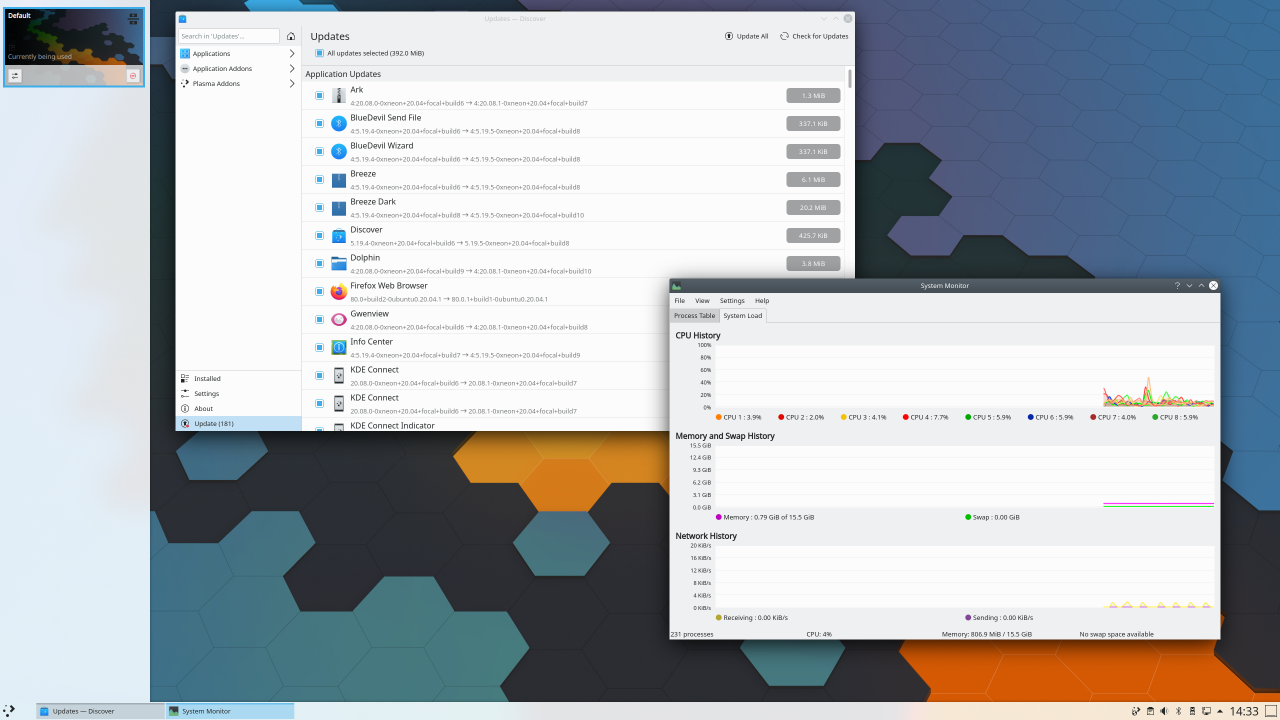1280x720 pixels.
Task: Click the configure activity icon on Default card
Action: pyautogui.click(x=15, y=76)
